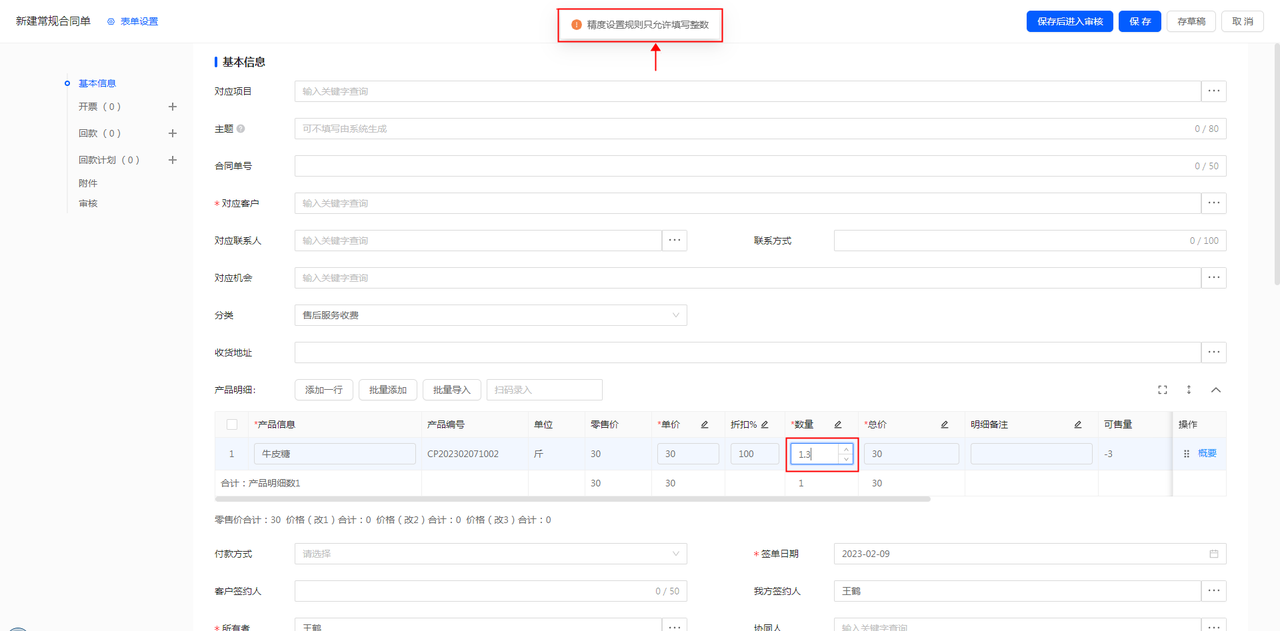Collapse the product details section chevron

tap(1216, 390)
